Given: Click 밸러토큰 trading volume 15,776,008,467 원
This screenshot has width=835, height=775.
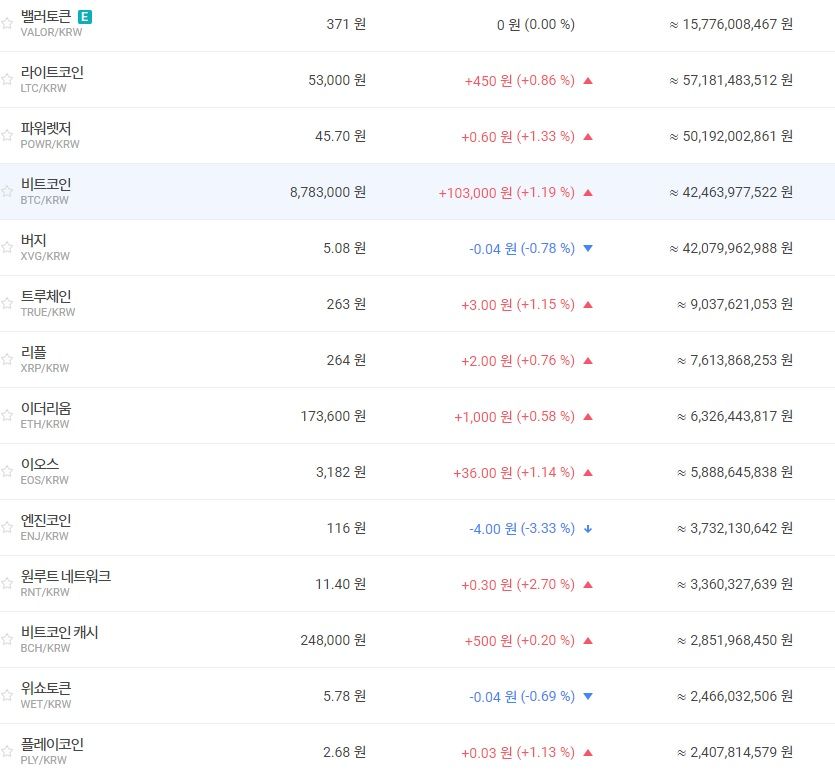Looking at the screenshot, I should [731, 24].
